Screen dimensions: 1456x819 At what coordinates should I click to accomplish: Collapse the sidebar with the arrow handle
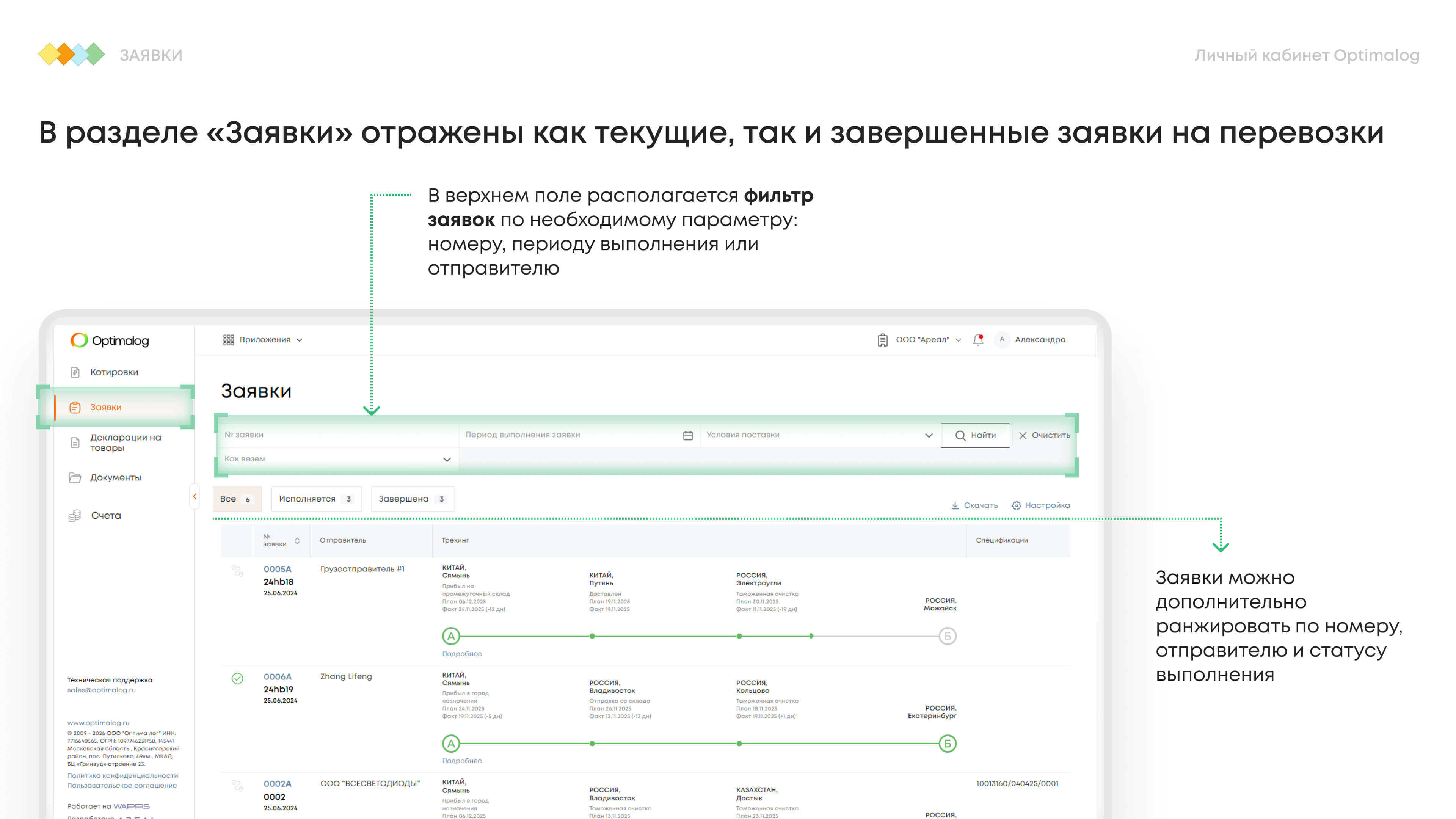pos(195,496)
